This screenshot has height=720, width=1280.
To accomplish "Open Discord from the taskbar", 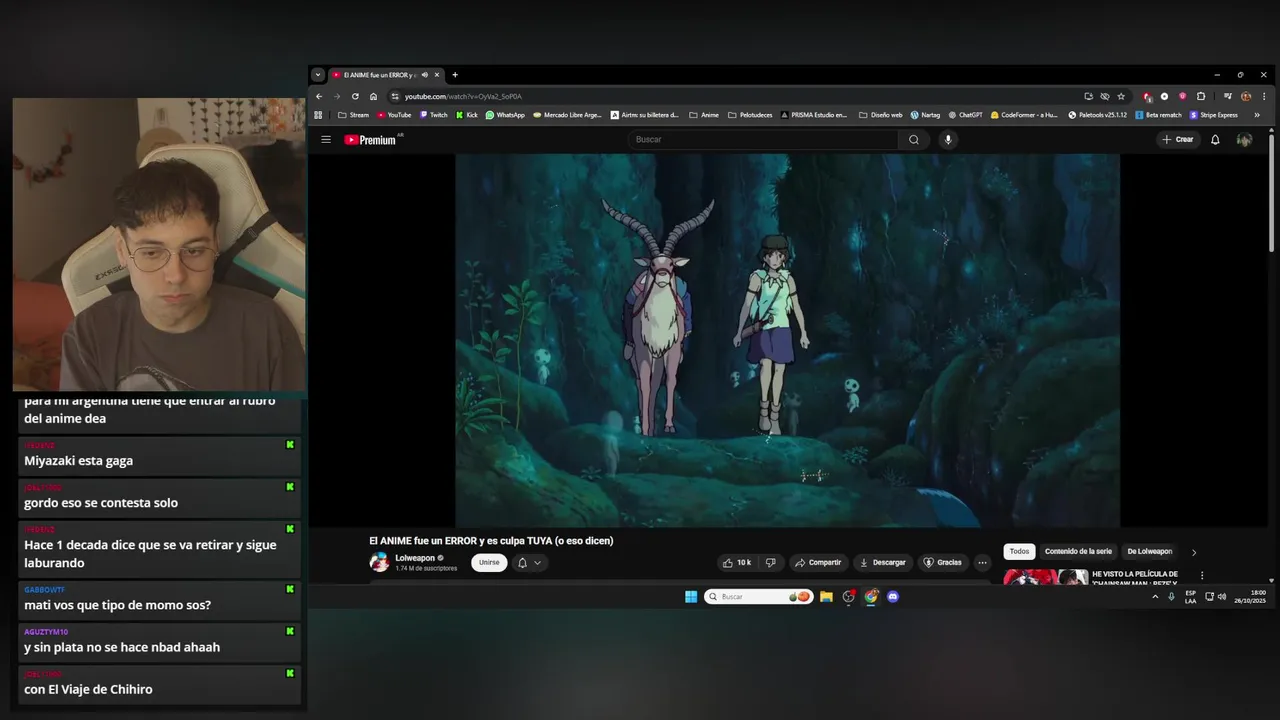I will tap(893, 597).
